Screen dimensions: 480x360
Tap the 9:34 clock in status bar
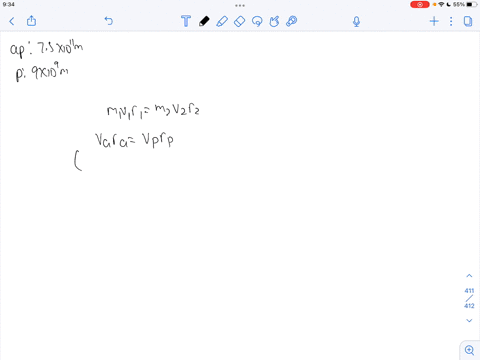coord(8,4)
